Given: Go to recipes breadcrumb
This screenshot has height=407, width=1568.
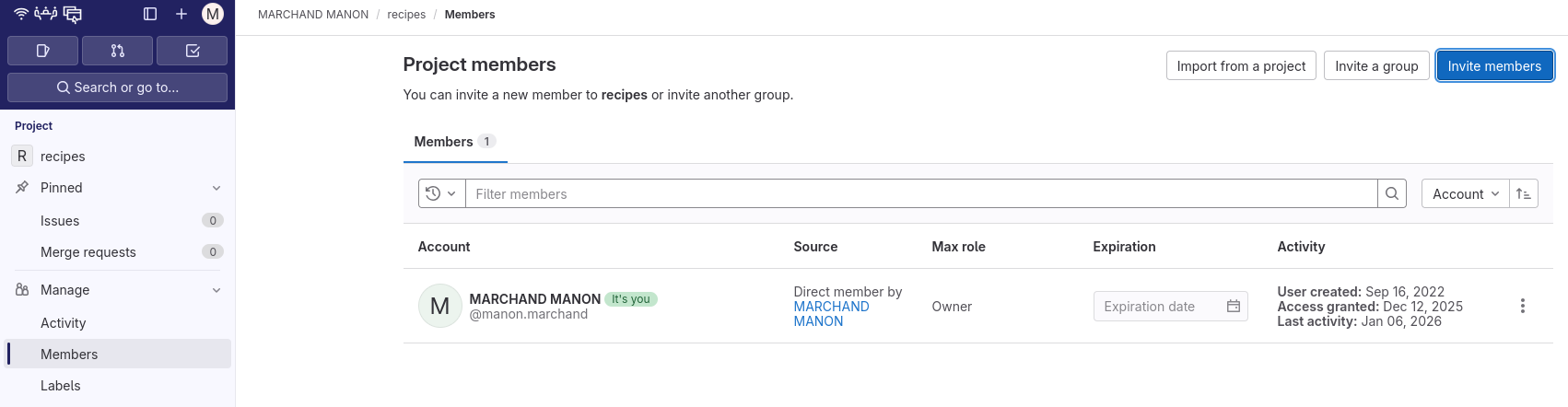Looking at the screenshot, I should [x=406, y=15].
